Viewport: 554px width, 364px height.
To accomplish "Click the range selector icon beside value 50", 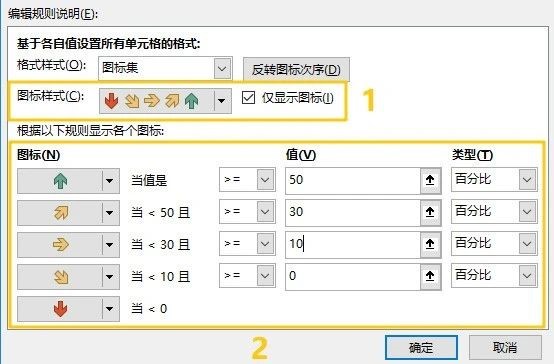I will pos(430,181).
